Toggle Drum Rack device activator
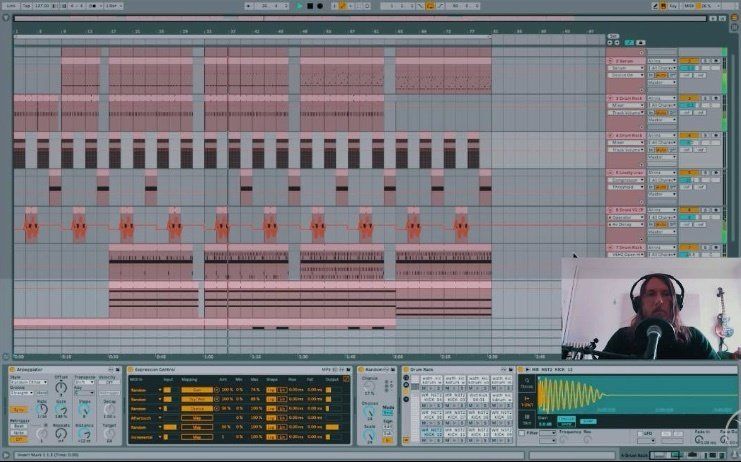Image resolution: width=741 pixels, height=462 pixels. pos(405,369)
